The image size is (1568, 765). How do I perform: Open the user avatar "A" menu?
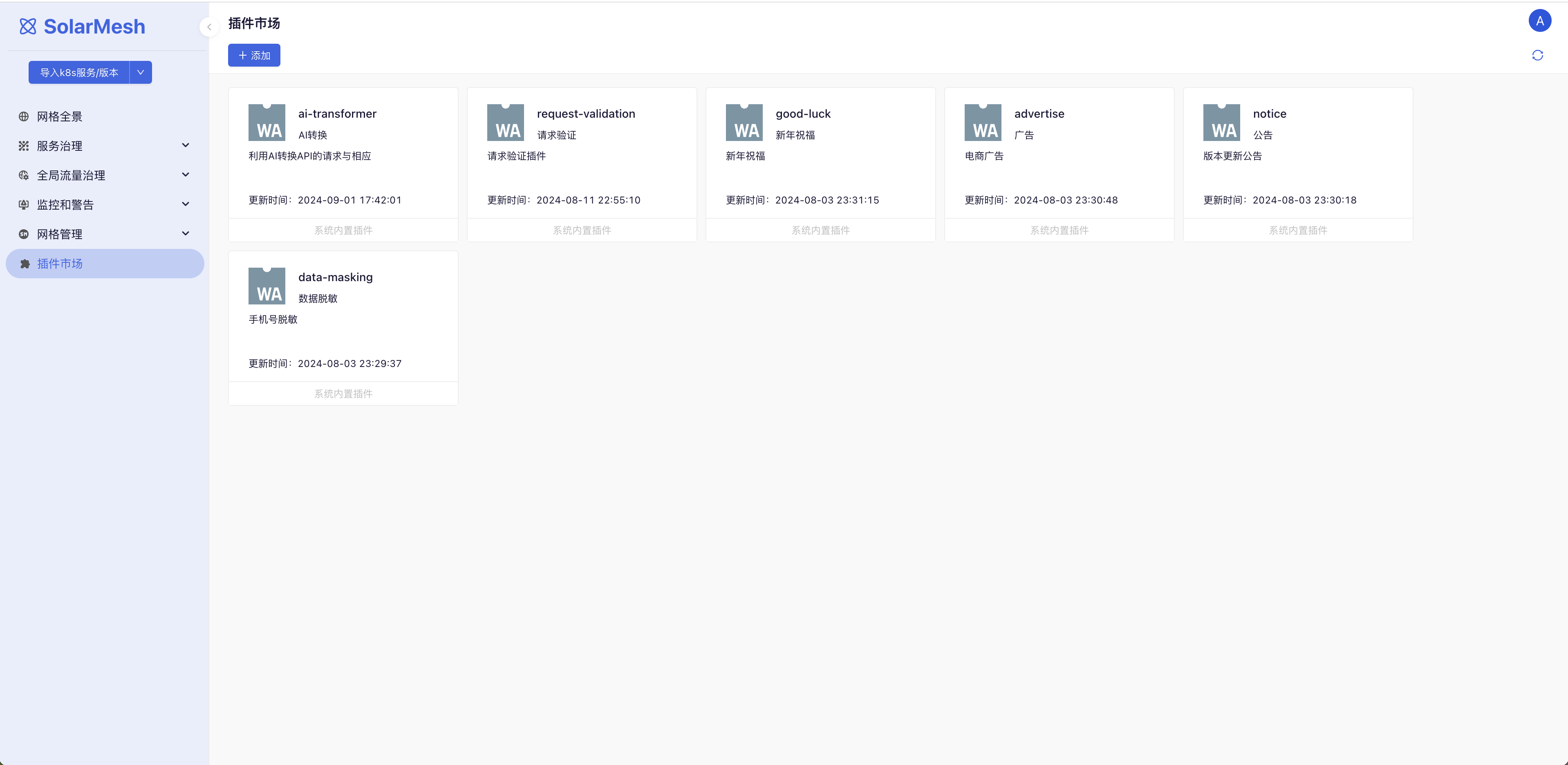click(x=1539, y=21)
